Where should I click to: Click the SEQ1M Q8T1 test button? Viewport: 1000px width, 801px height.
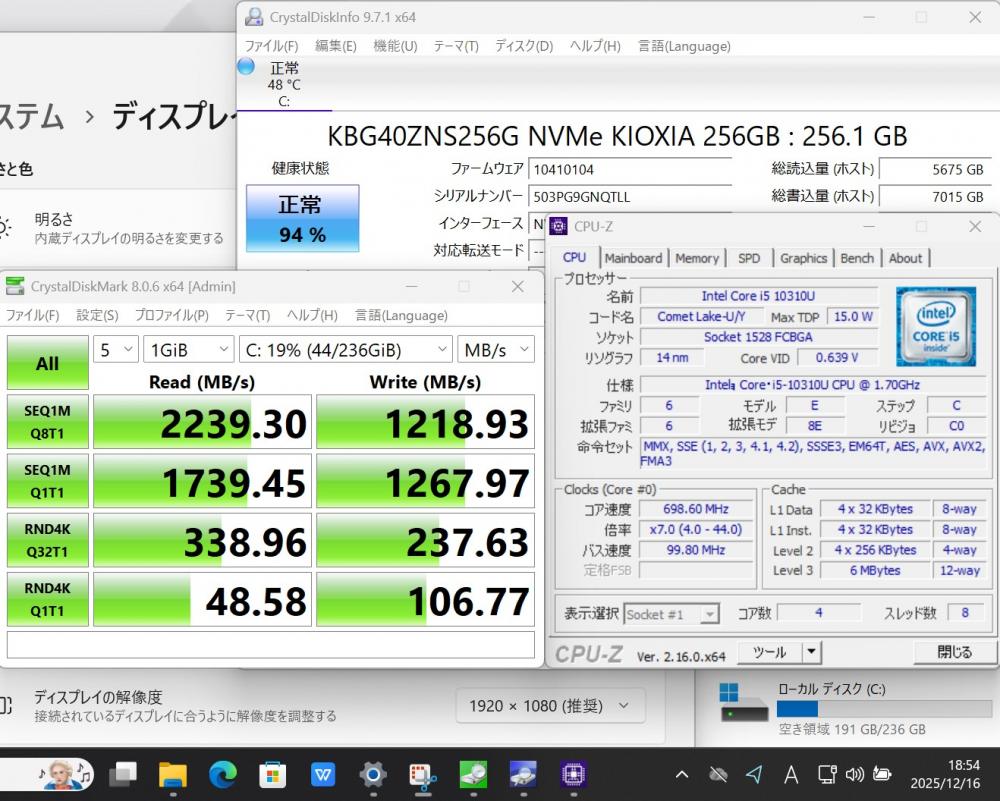click(47, 422)
